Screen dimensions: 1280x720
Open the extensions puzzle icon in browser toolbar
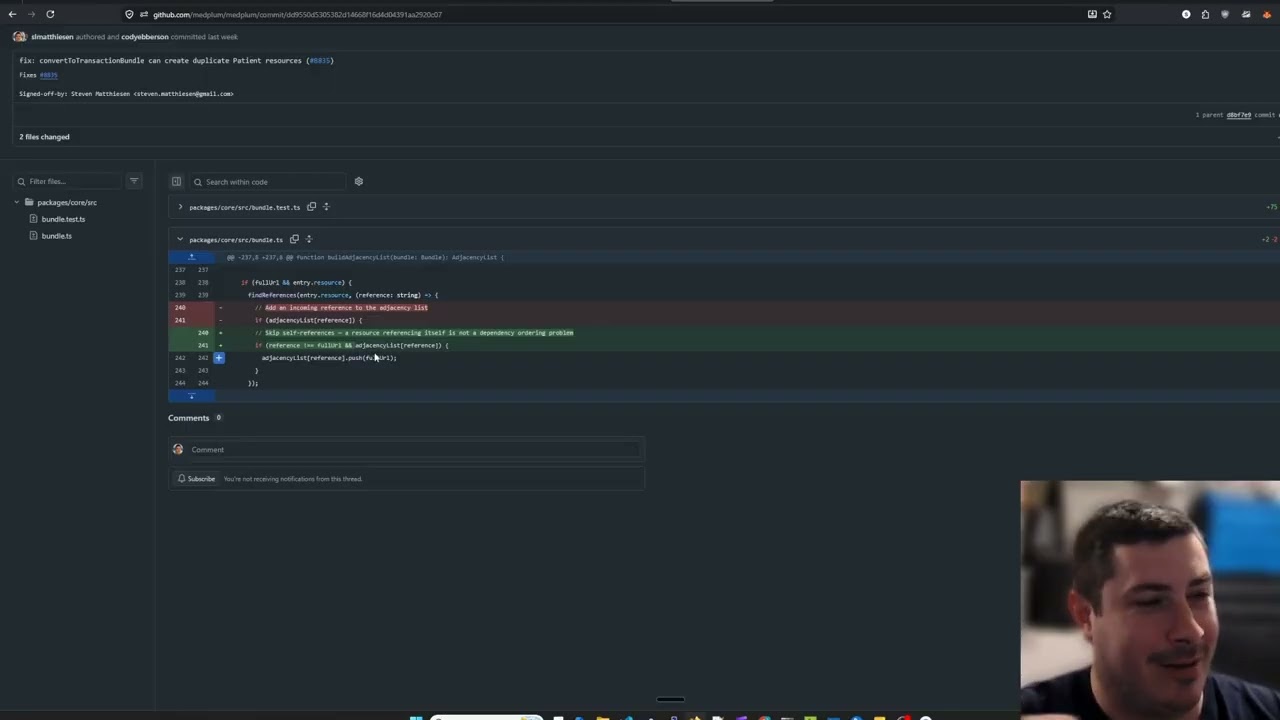point(1205,14)
